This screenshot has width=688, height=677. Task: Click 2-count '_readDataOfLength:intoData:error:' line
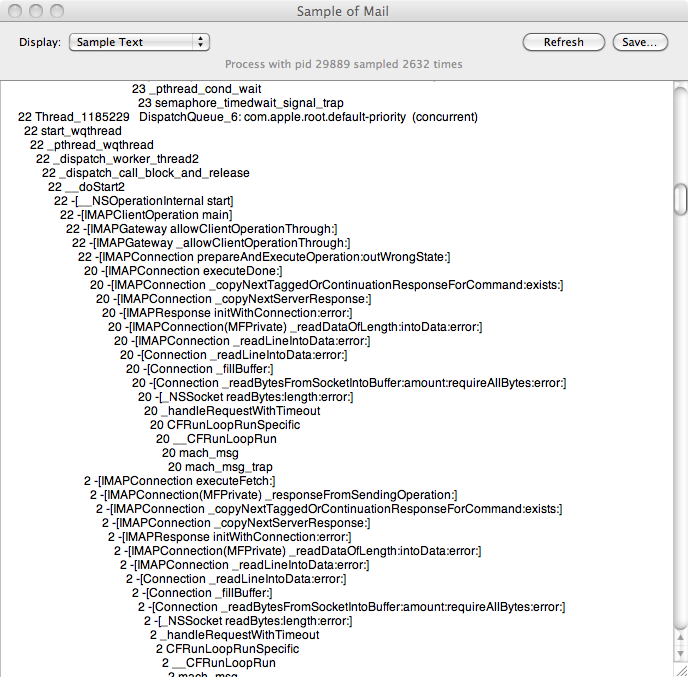298,552
